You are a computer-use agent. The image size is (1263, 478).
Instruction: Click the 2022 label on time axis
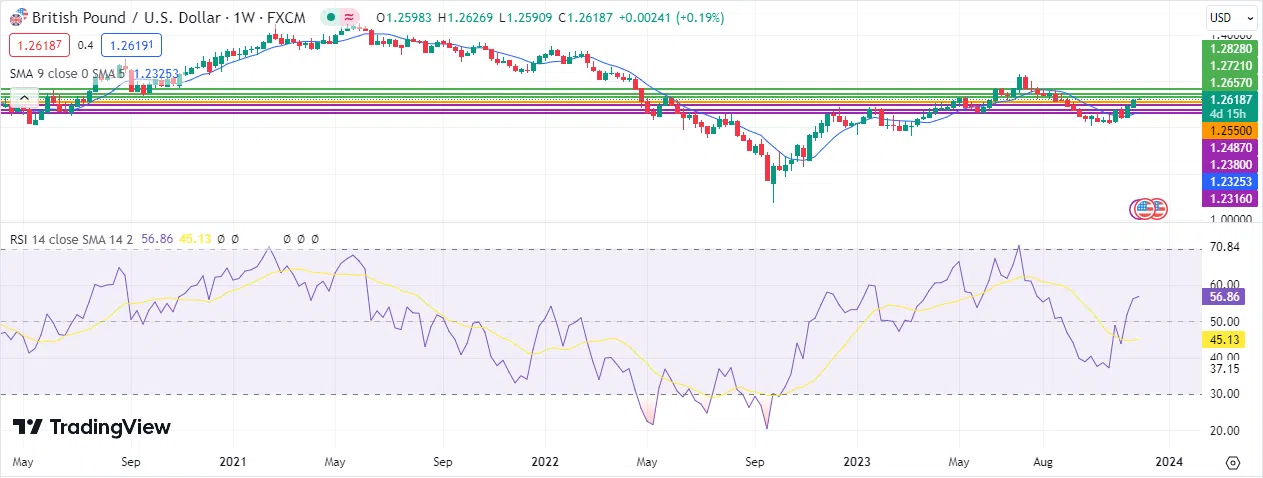[545, 463]
